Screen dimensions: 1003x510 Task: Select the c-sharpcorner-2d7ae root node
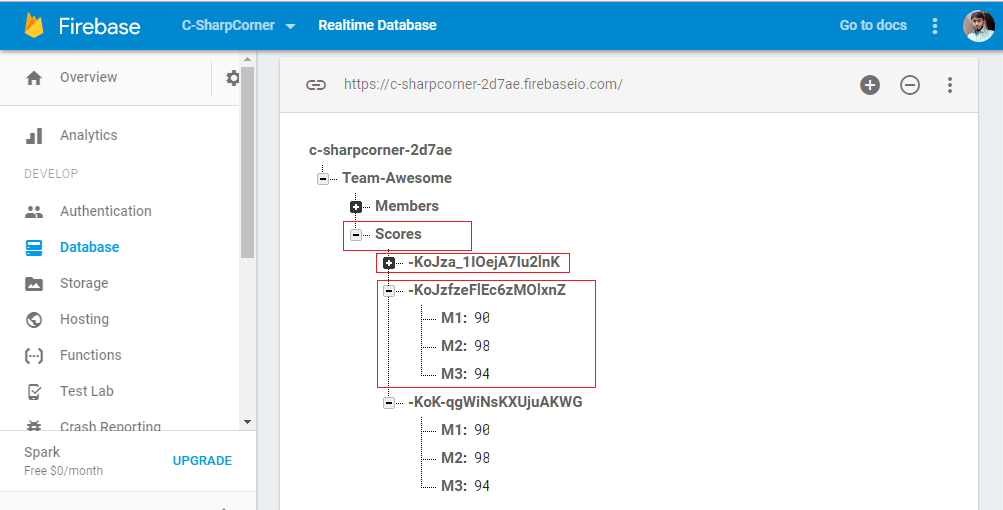(x=381, y=150)
